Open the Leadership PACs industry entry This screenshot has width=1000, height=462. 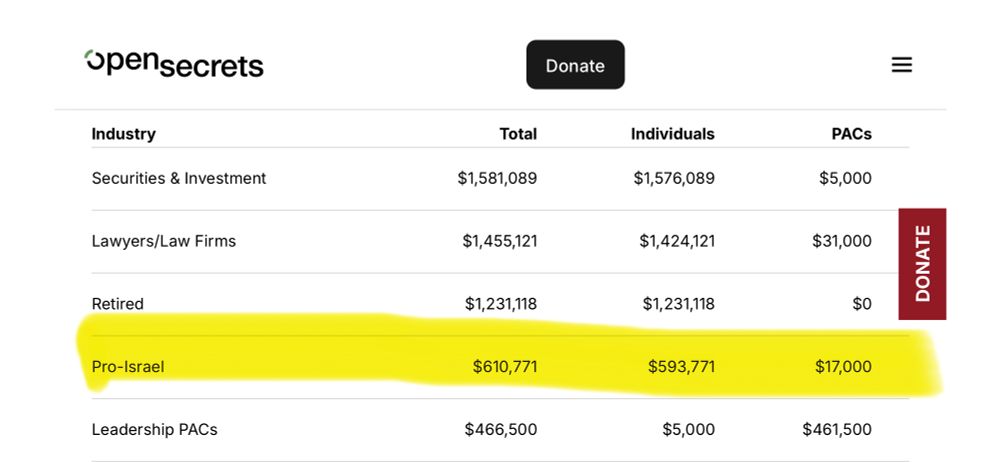coord(154,430)
